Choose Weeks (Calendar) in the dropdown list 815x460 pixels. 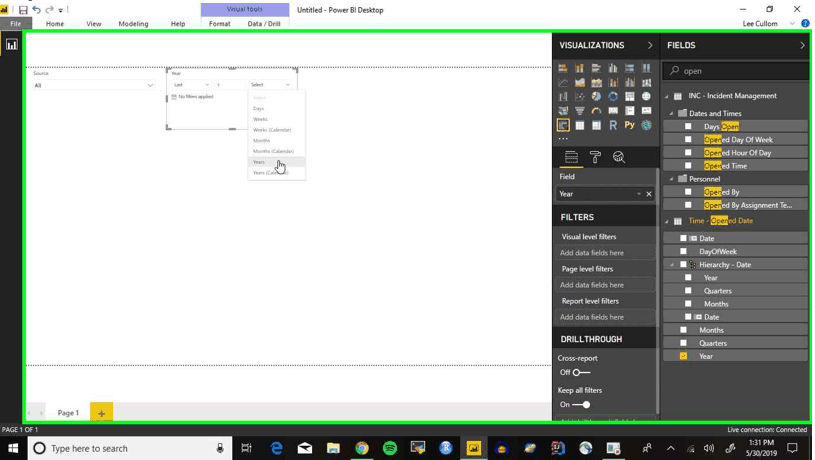277,130
